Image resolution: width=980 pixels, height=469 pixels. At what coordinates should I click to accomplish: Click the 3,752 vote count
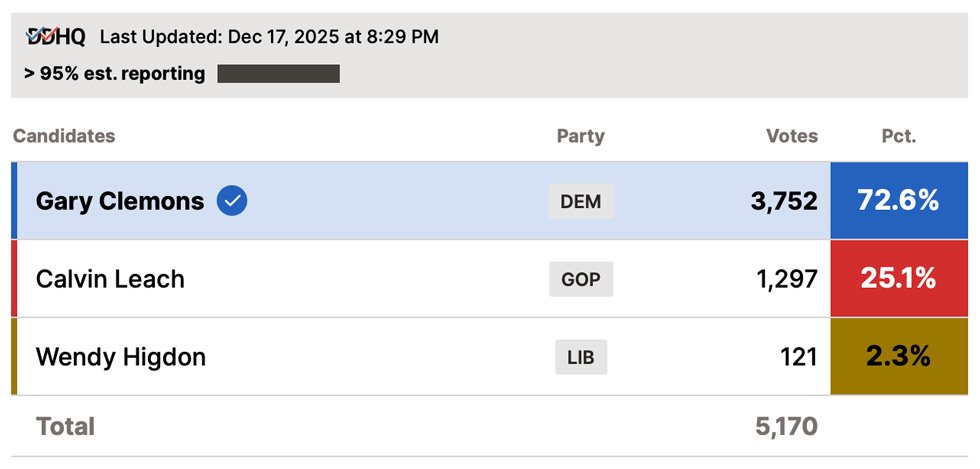[784, 201]
